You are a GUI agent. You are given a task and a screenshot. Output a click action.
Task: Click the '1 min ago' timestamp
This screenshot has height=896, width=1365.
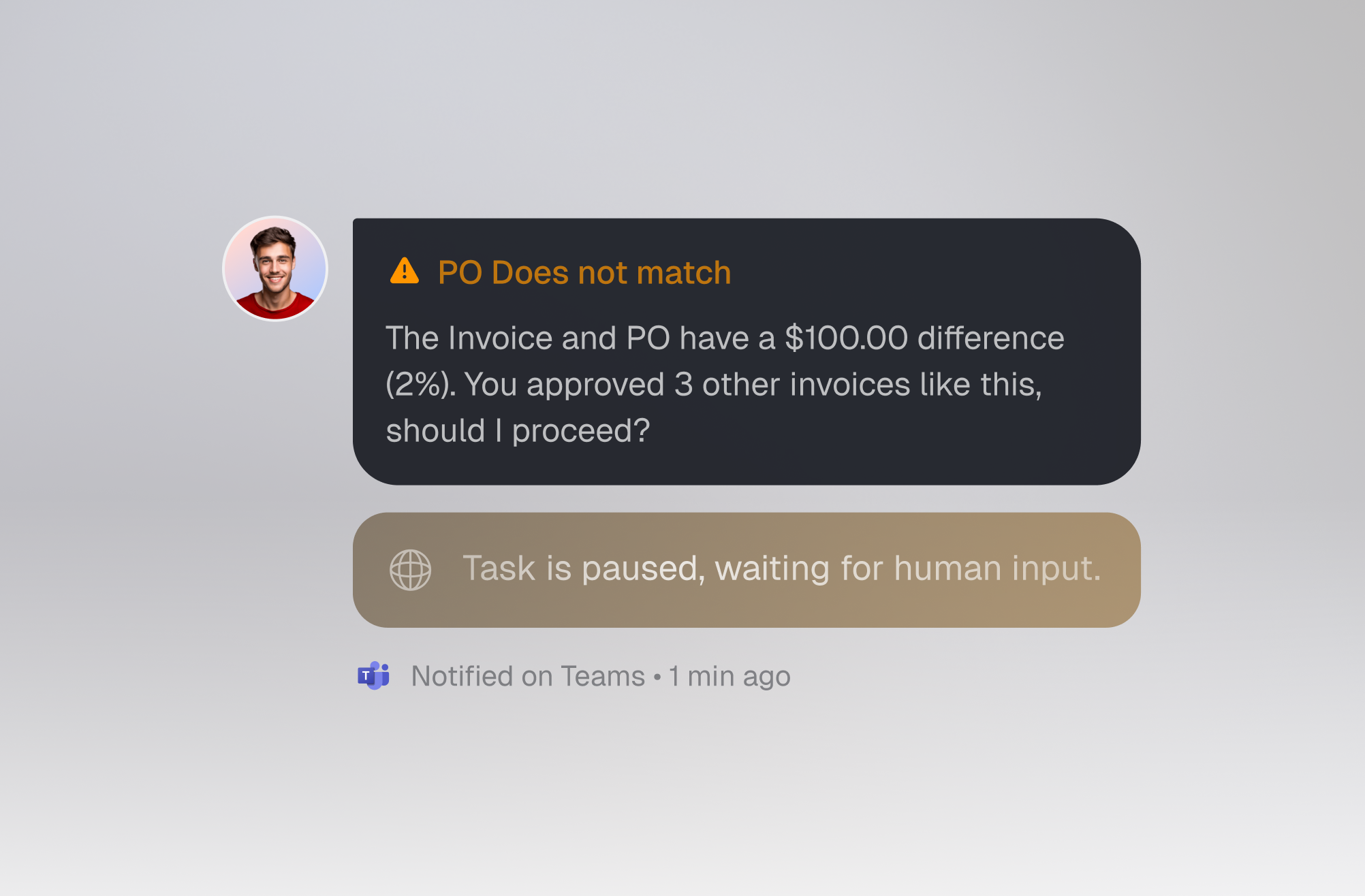[x=729, y=677]
